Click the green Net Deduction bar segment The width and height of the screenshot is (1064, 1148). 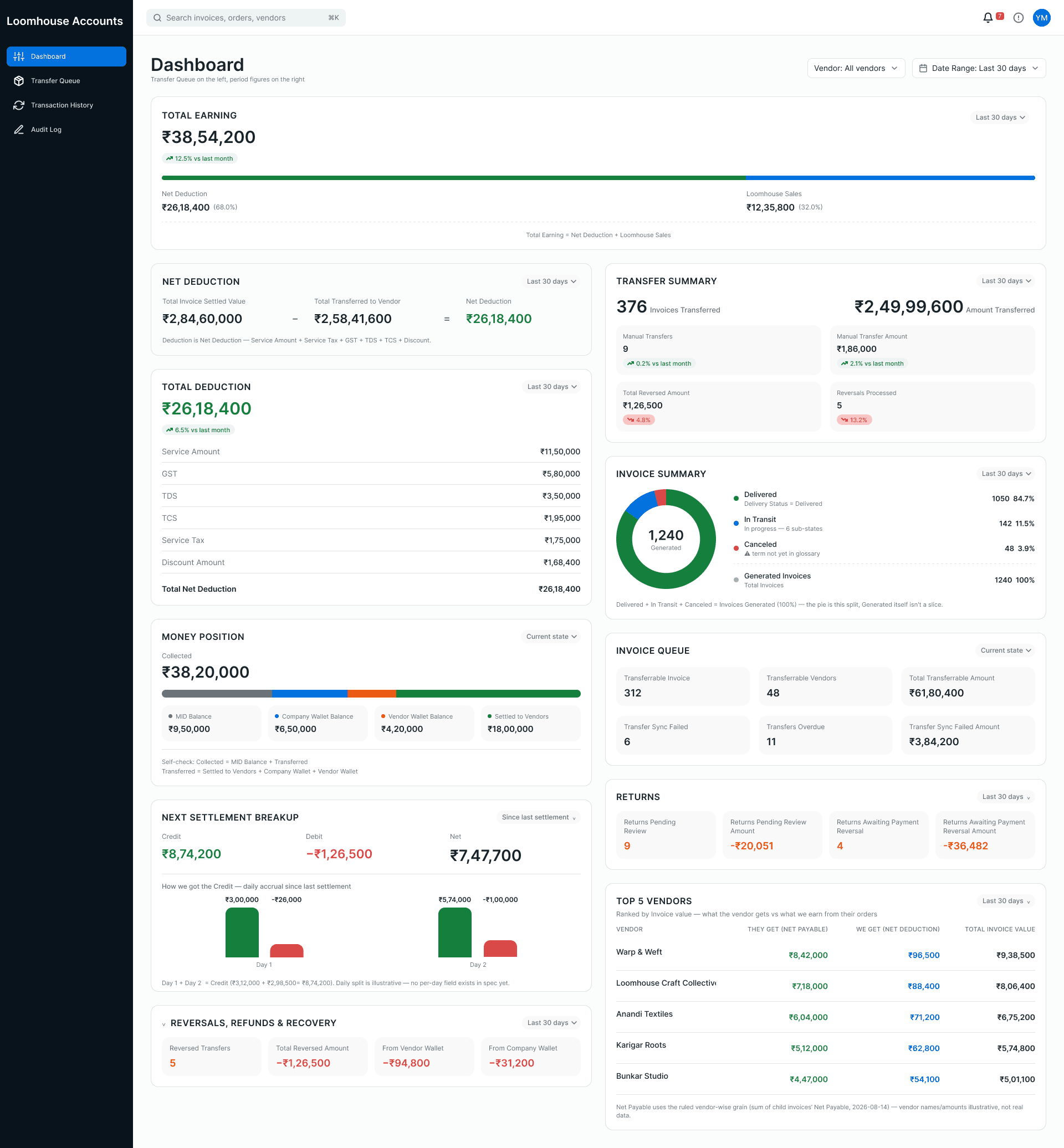pyautogui.click(x=454, y=178)
